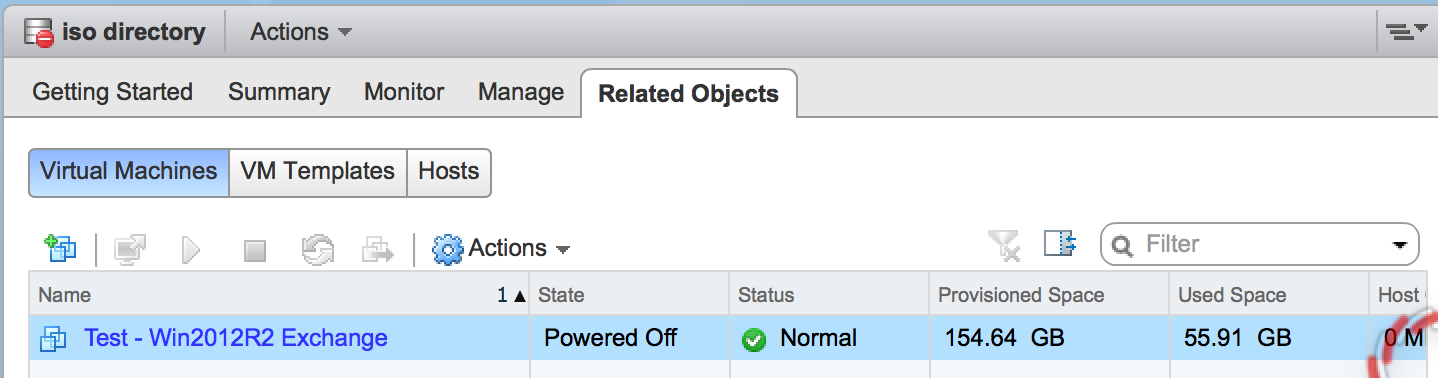The image size is (1438, 378).
Task: Click the create new virtual machine icon
Action: pos(61,247)
